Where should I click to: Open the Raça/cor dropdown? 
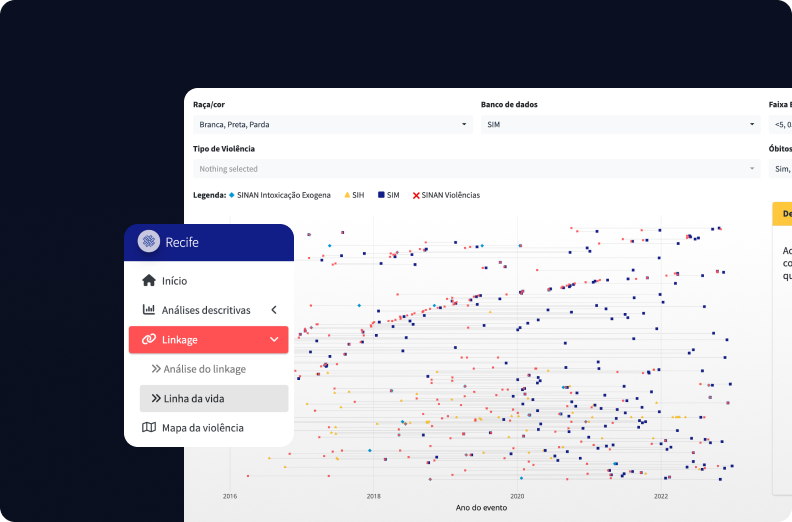(332, 125)
